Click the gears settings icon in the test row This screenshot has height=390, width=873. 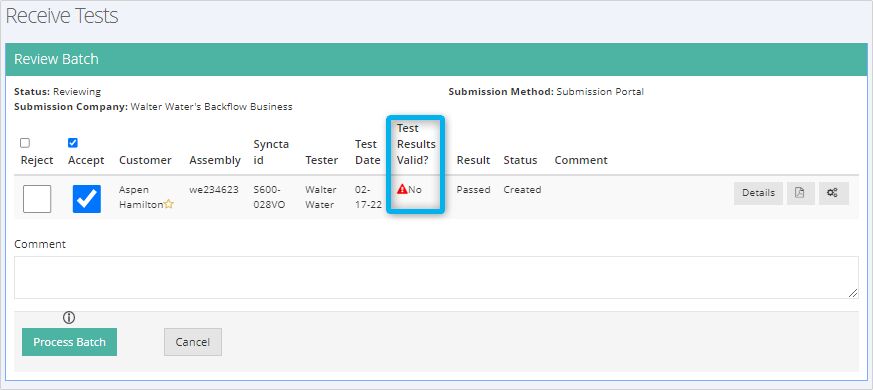[x=833, y=193]
